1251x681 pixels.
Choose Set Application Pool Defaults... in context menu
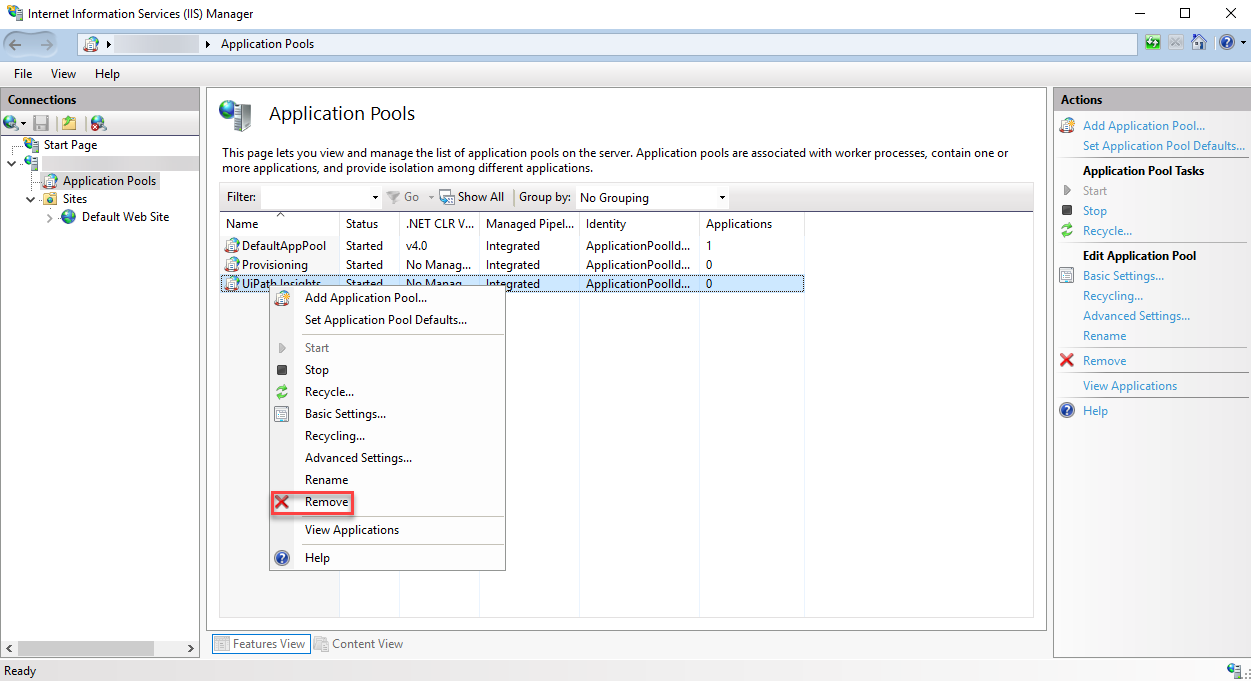pyautogui.click(x=386, y=320)
